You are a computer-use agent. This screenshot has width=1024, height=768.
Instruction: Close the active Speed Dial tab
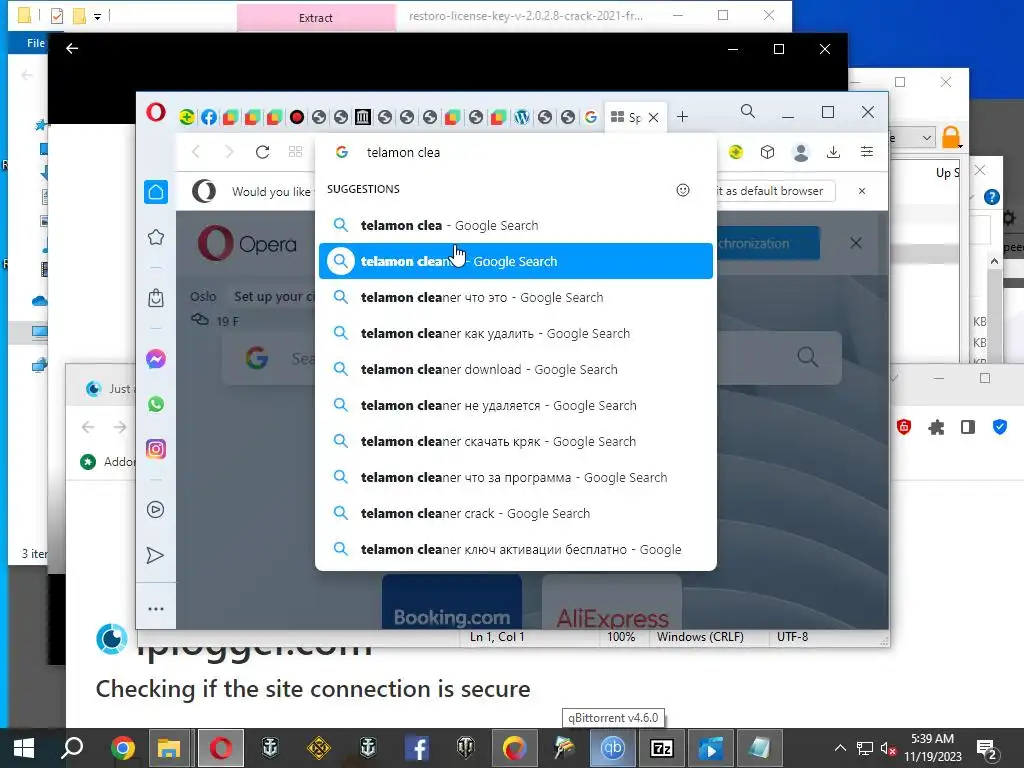653,118
